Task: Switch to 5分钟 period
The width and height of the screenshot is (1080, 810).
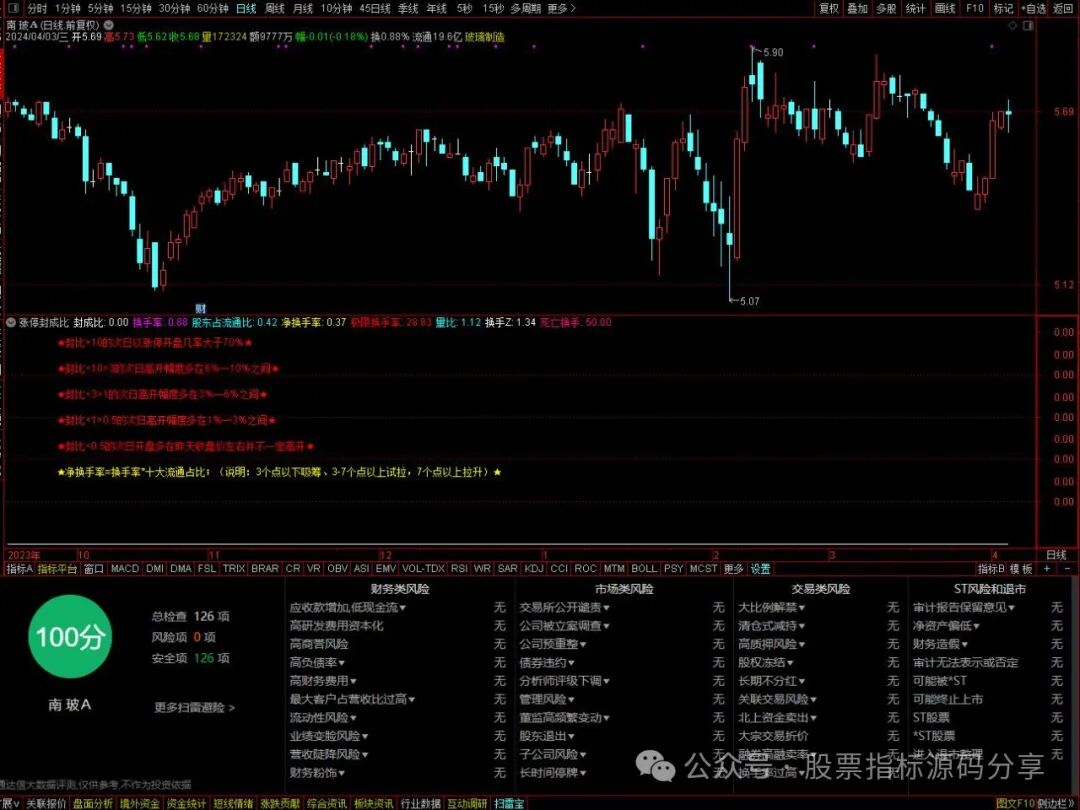Action: [101, 8]
